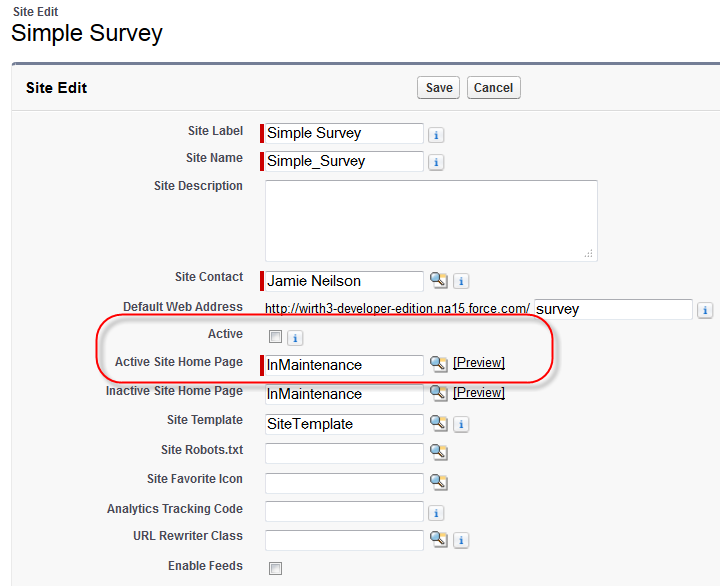Viewport: 720px width, 586px height.
Task: Click the Active Site Home Page field
Action: 344,365
